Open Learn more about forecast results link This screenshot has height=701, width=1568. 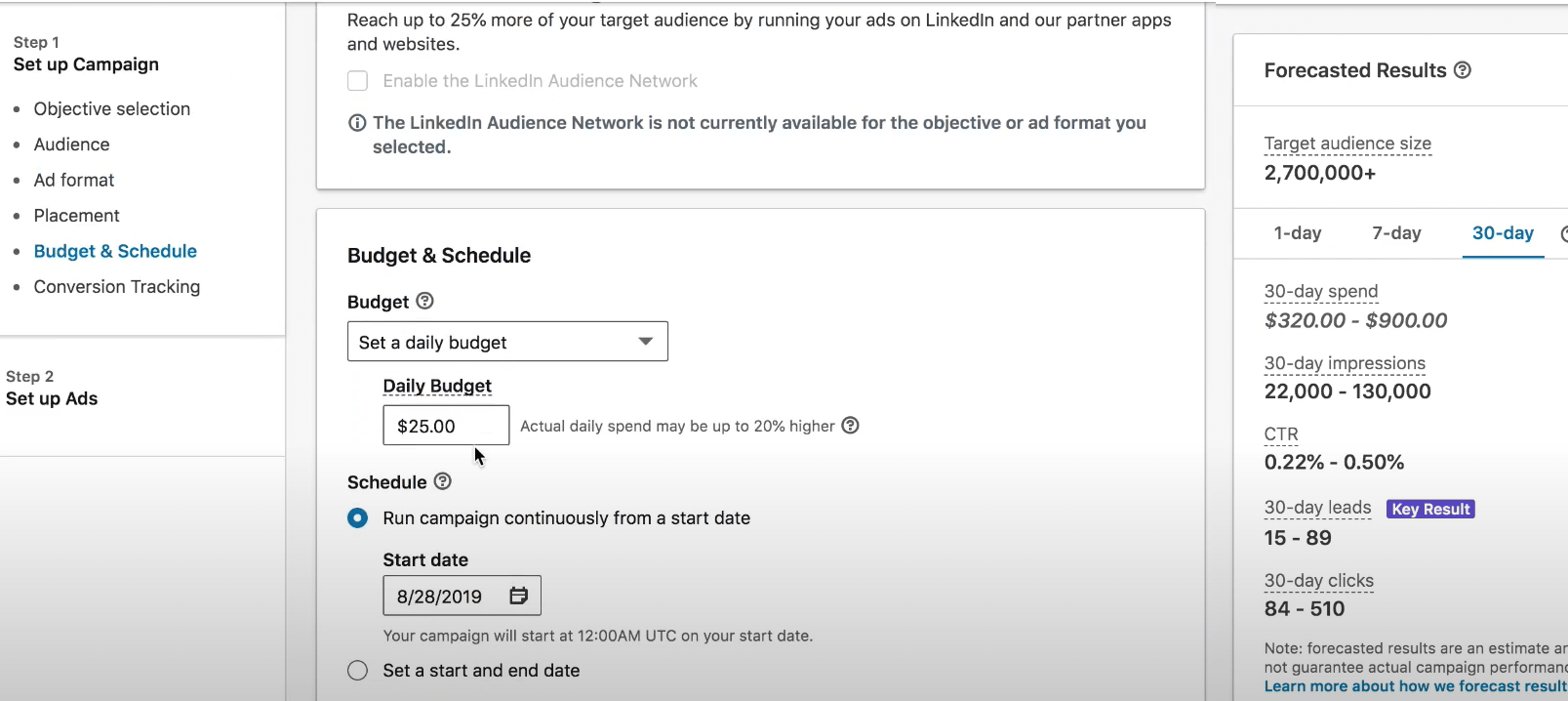1416,686
